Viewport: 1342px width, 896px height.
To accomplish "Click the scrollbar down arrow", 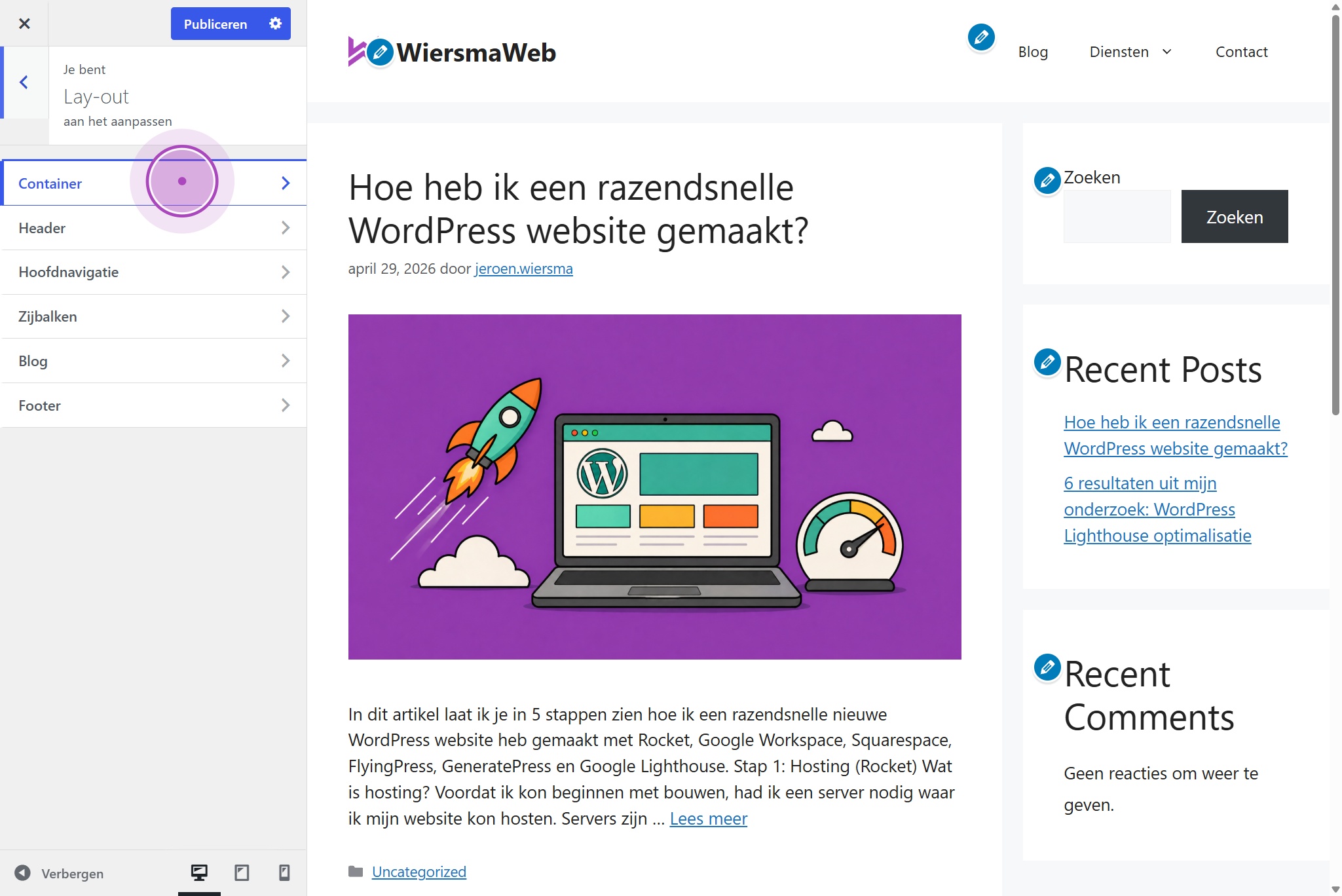I will [x=1335, y=889].
